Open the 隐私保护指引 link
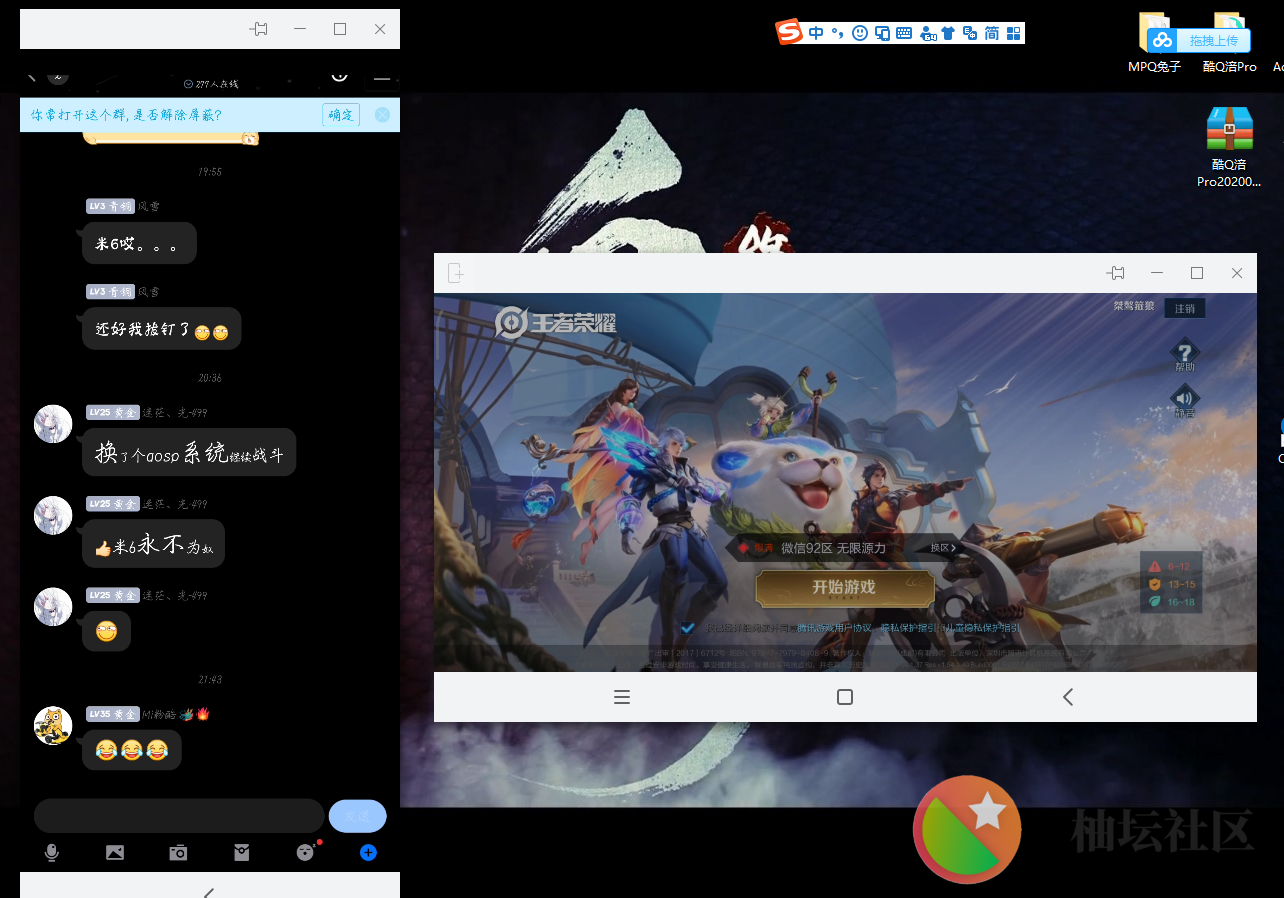 click(908, 628)
